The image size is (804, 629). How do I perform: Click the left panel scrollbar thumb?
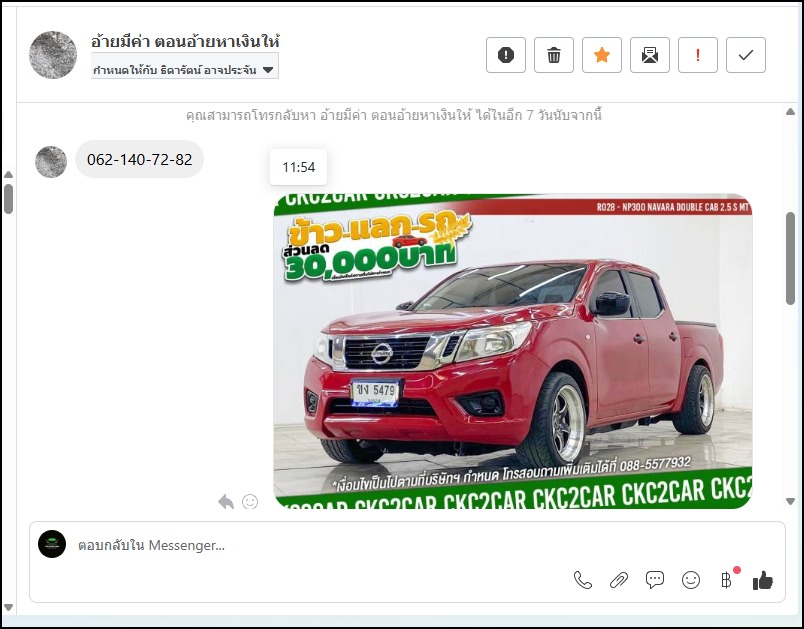8,198
